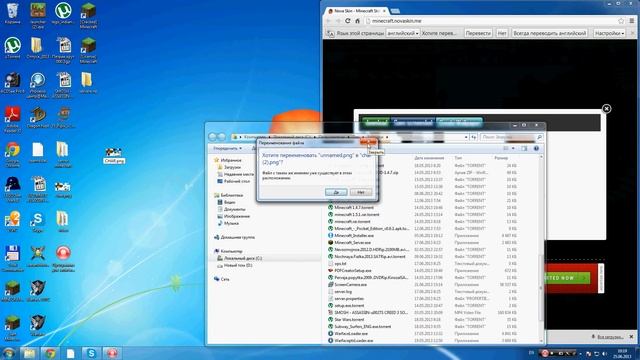Viewport: 640px width, 360px height.
Task: Select Домашняя группа in sidebar
Action: (234, 237)
